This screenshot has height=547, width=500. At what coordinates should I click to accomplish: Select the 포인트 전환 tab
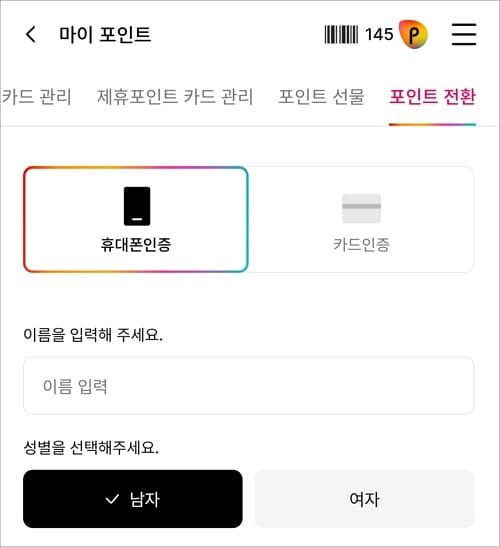433,97
